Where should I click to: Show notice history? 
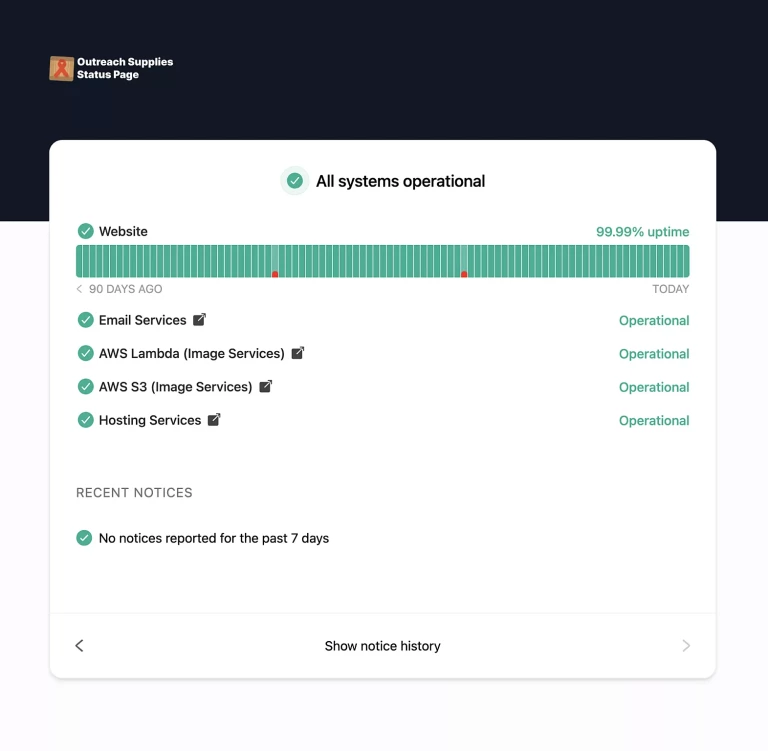point(382,646)
